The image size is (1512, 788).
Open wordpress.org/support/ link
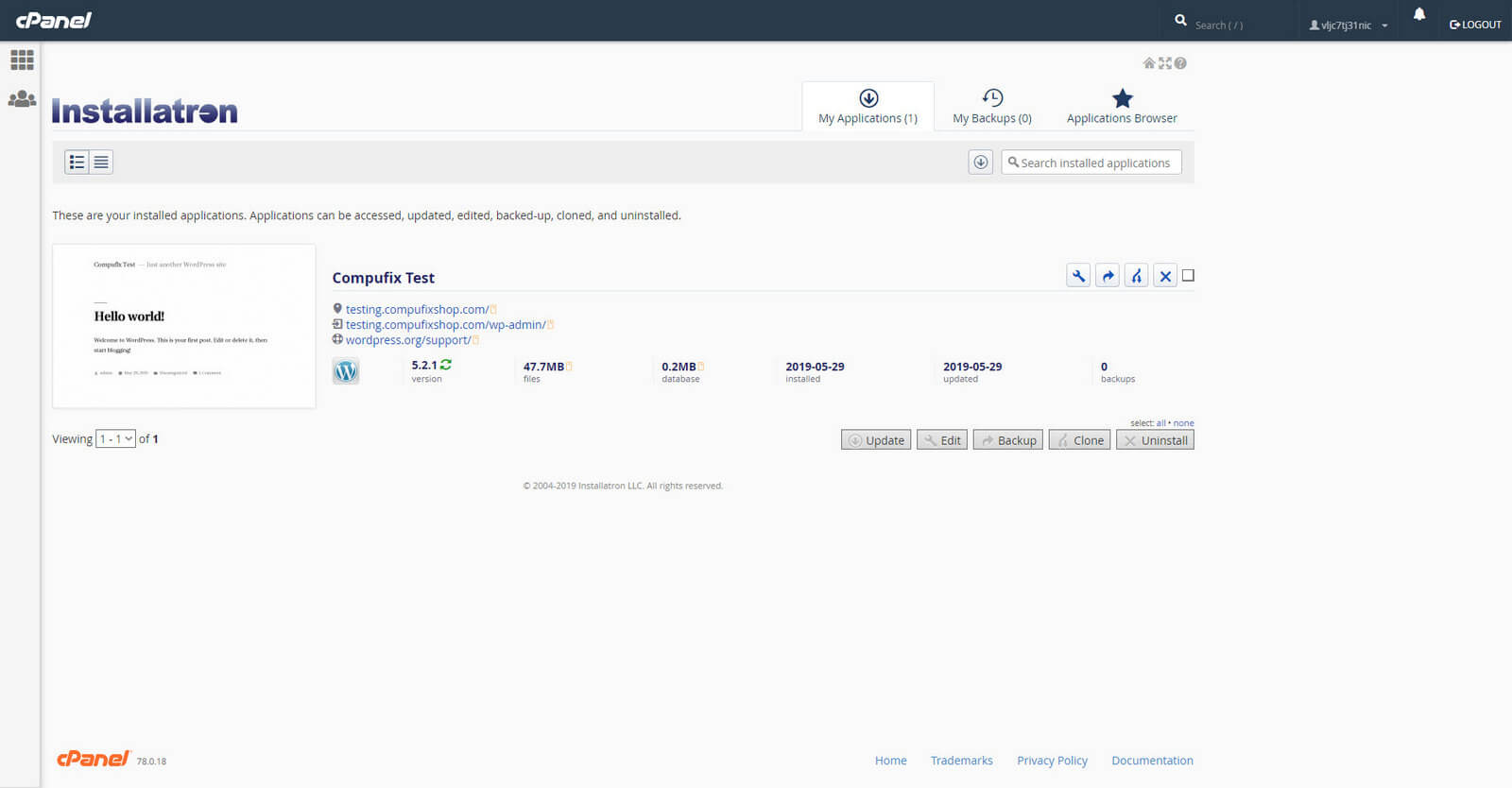[x=408, y=340]
